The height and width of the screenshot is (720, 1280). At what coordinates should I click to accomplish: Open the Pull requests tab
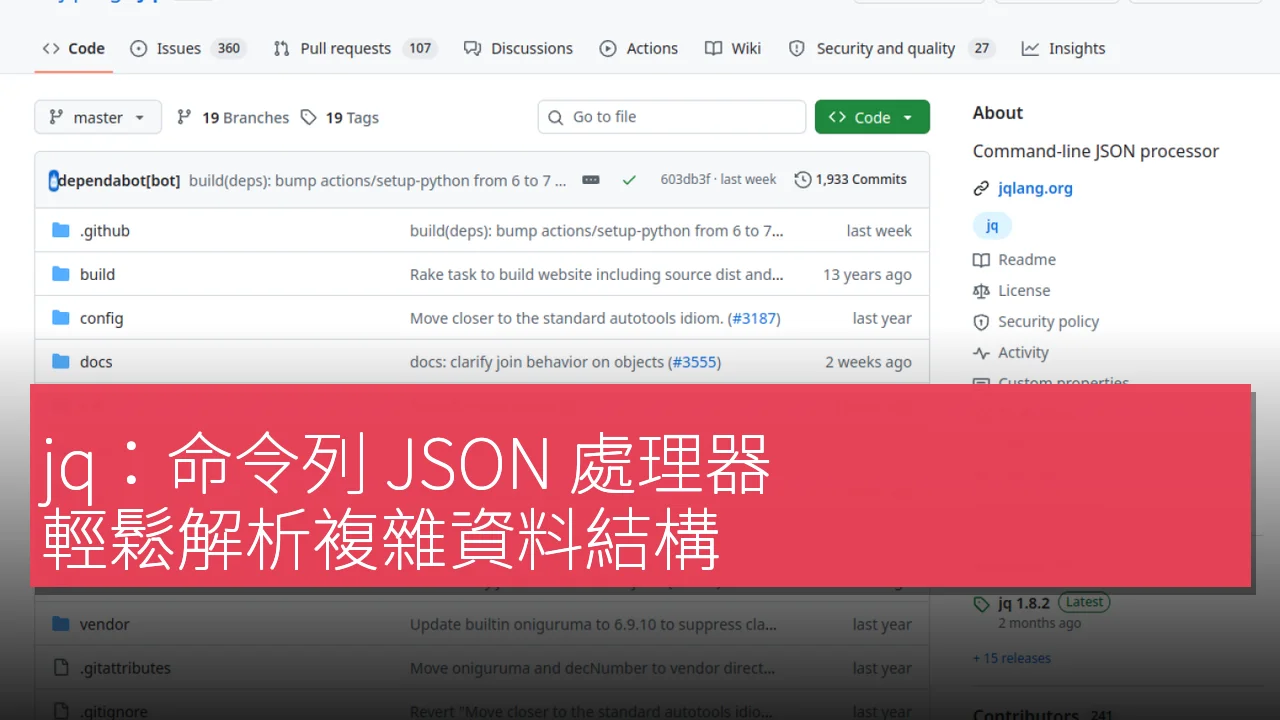[x=355, y=48]
